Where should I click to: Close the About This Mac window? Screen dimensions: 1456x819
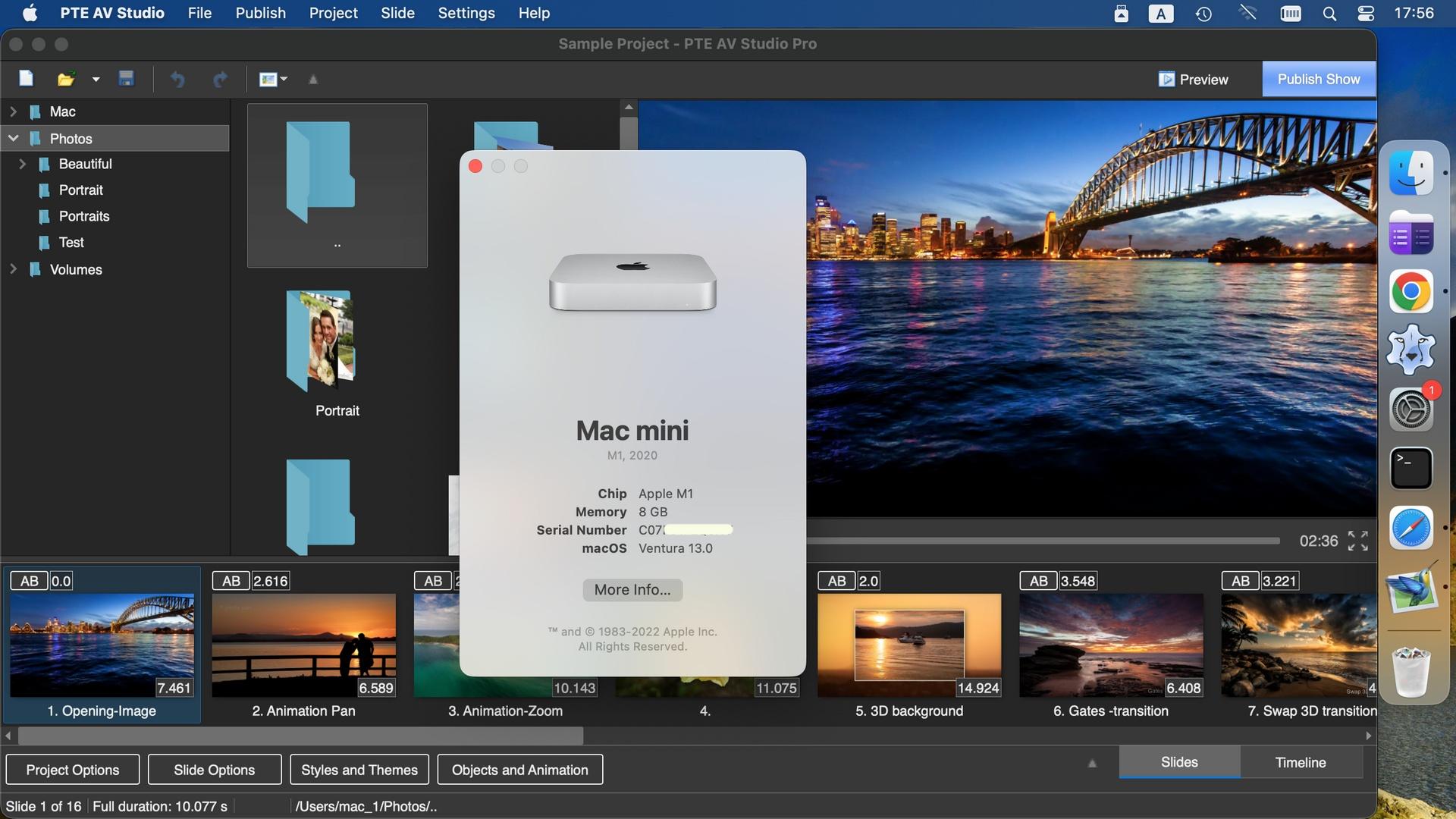pyautogui.click(x=475, y=166)
